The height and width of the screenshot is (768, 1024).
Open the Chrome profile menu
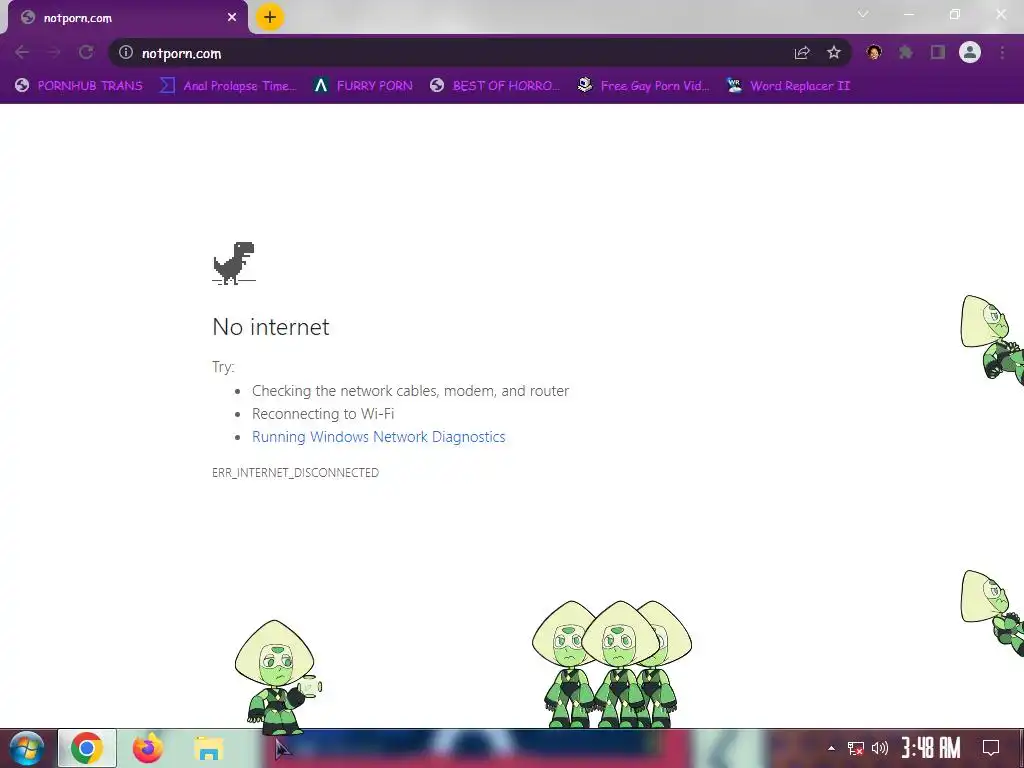(x=970, y=52)
